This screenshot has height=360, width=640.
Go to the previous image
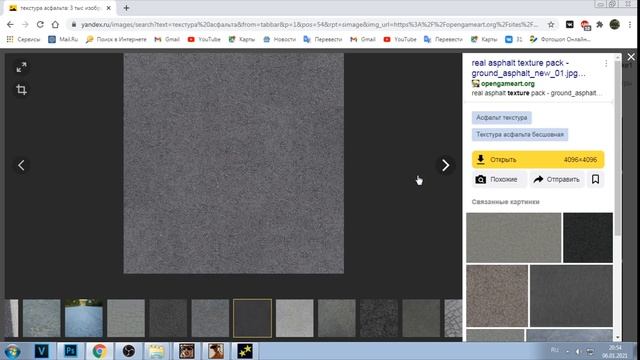click(21, 165)
